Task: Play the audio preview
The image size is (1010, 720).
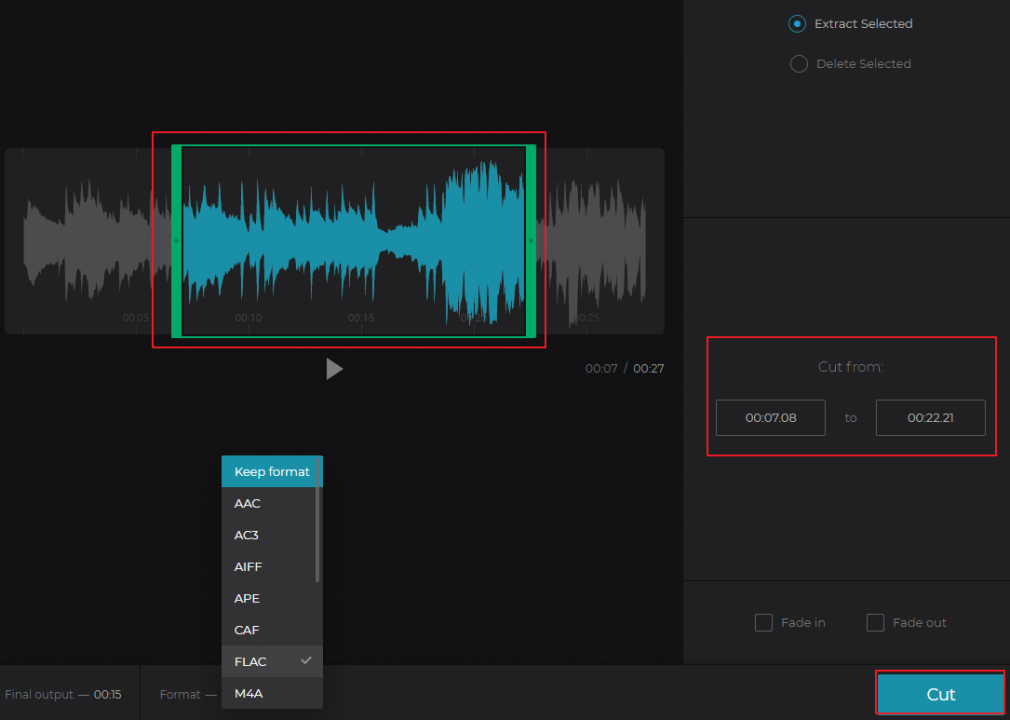Action: pyautogui.click(x=334, y=369)
